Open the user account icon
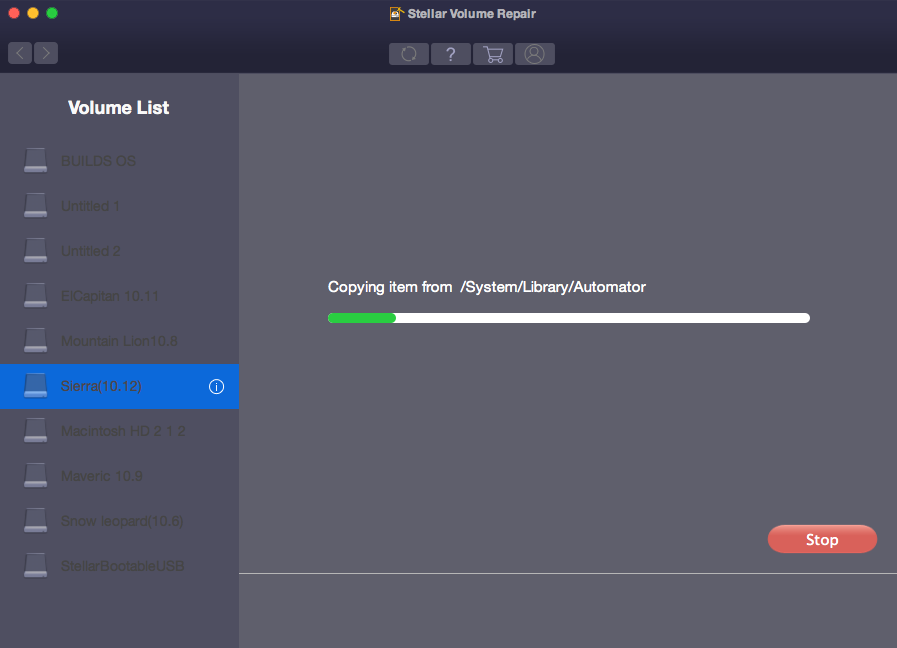Image resolution: width=897 pixels, height=648 pixels. coord(535,54)
